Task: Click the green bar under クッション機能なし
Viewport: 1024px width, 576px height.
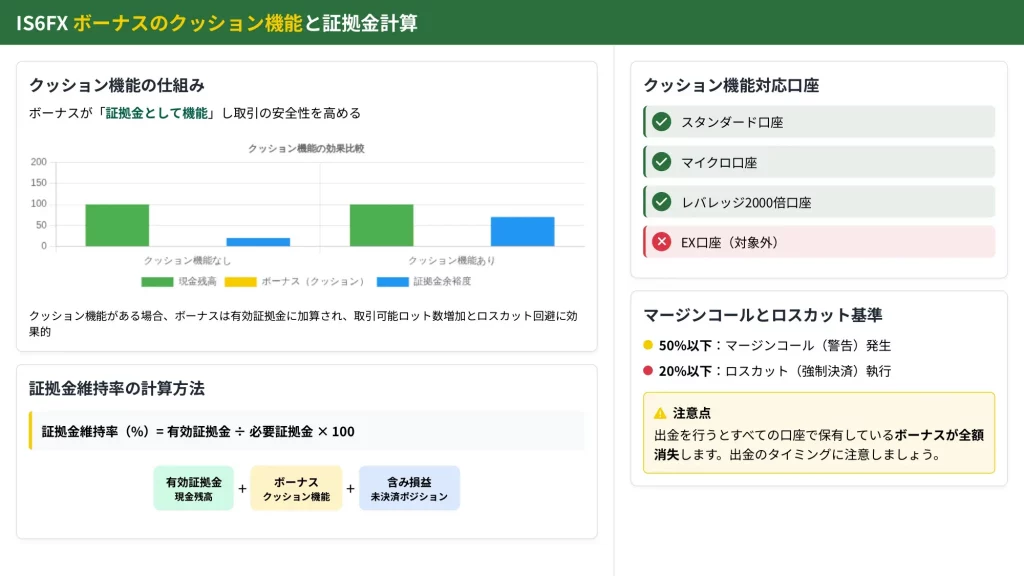Action: [117, 225]
